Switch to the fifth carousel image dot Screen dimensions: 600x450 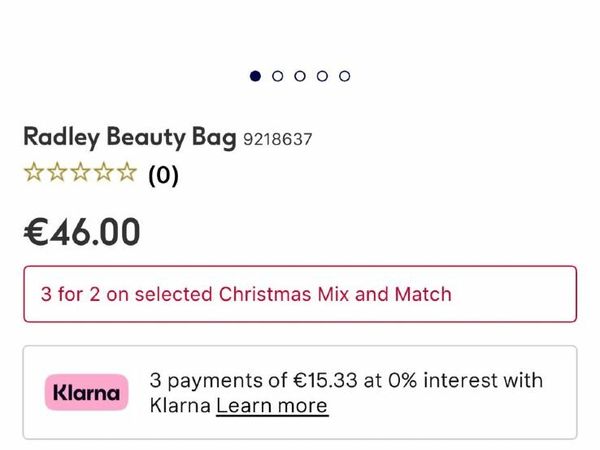[344, 76]
